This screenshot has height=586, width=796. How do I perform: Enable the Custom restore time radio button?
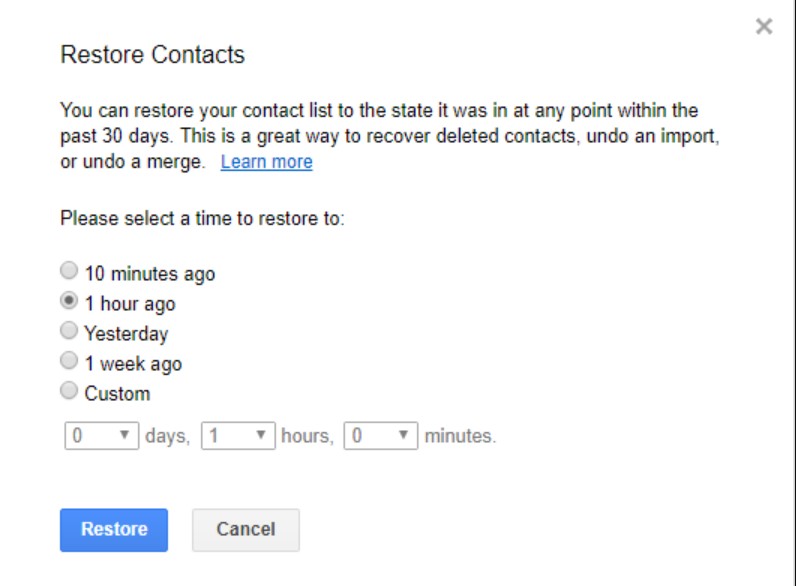click(69, 391)
